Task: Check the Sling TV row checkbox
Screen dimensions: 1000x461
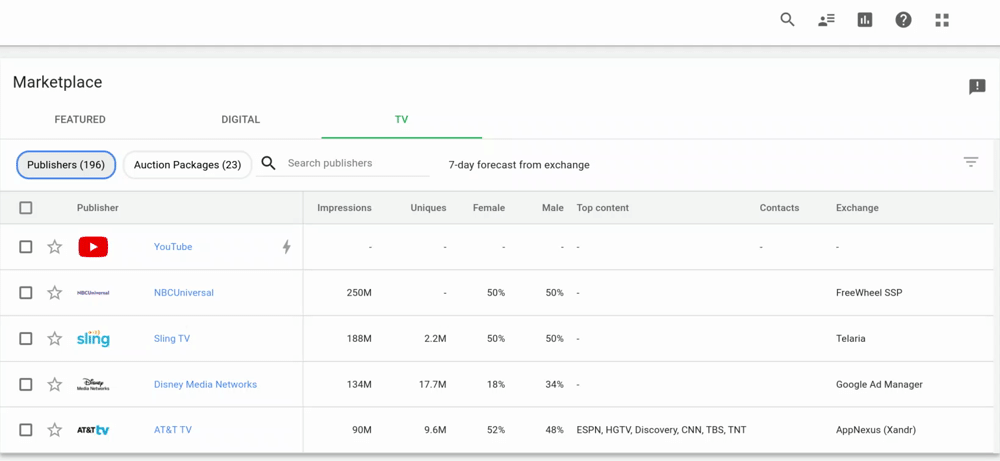Action: coord(26,339)
